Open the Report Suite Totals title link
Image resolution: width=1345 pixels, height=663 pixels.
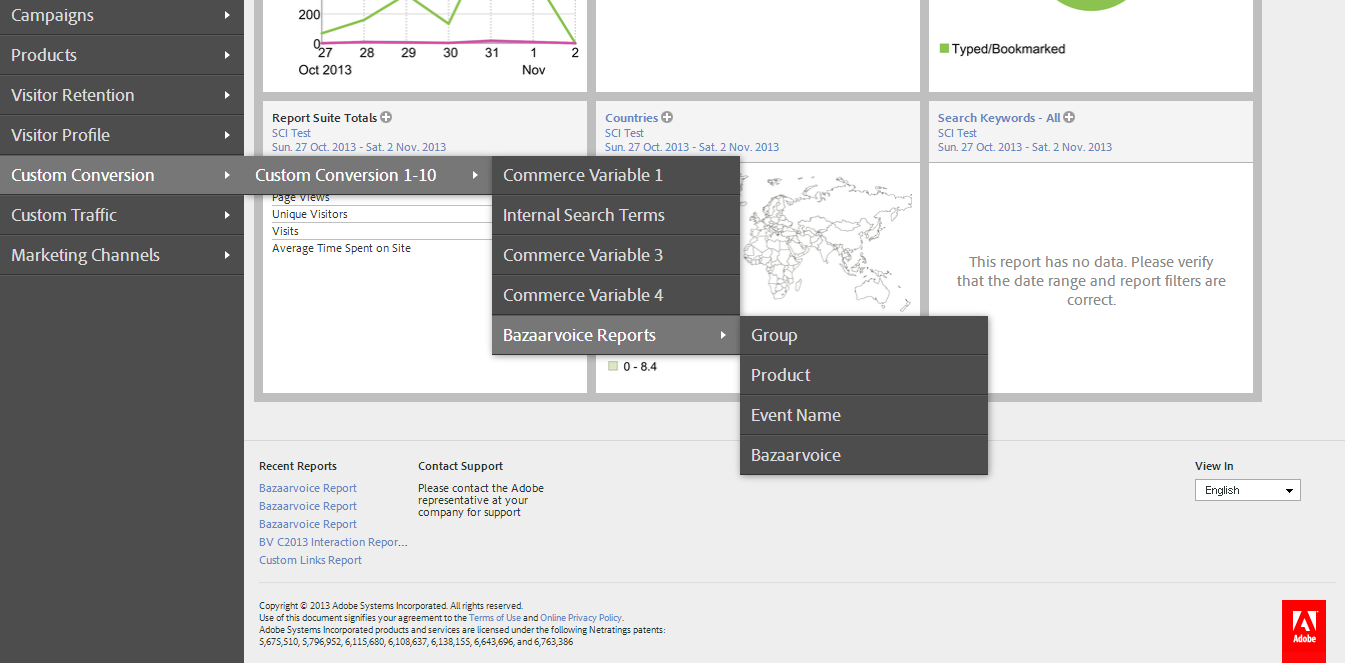click(x=324, y=118)
